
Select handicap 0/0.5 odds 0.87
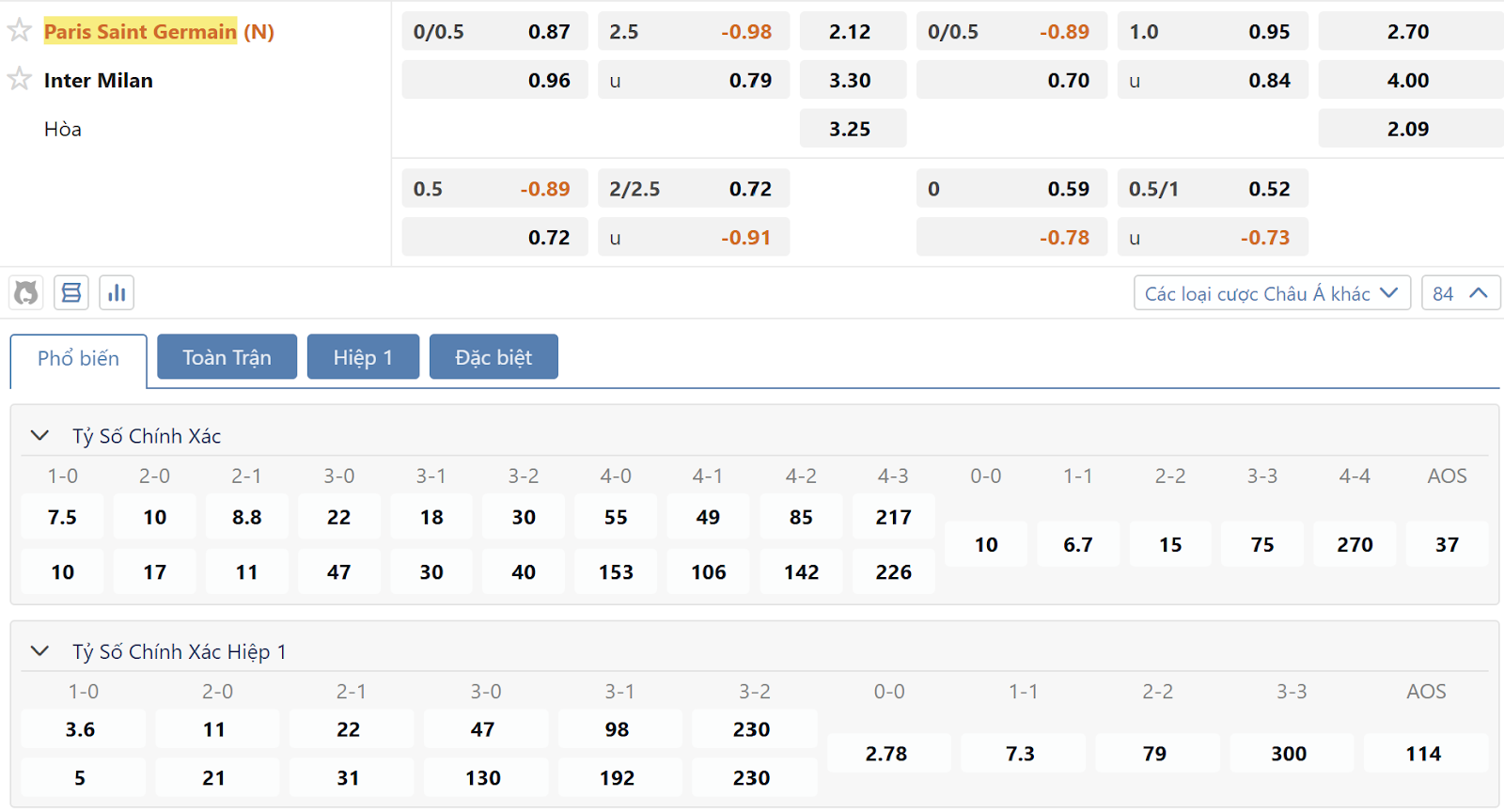pos(494,31)
